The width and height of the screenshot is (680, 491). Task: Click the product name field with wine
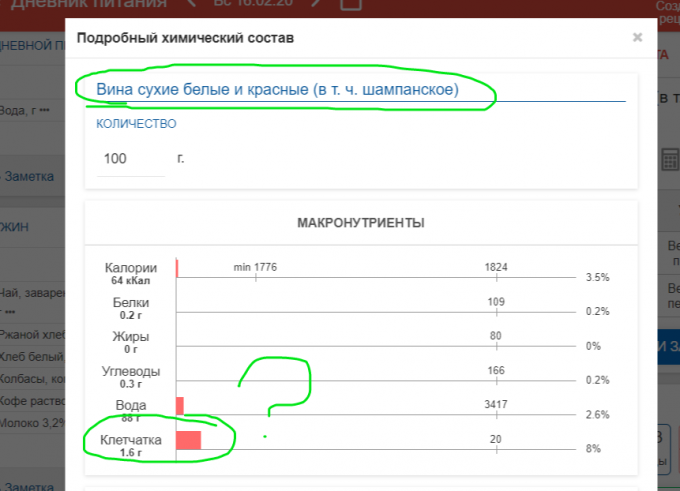pos(277,90)
